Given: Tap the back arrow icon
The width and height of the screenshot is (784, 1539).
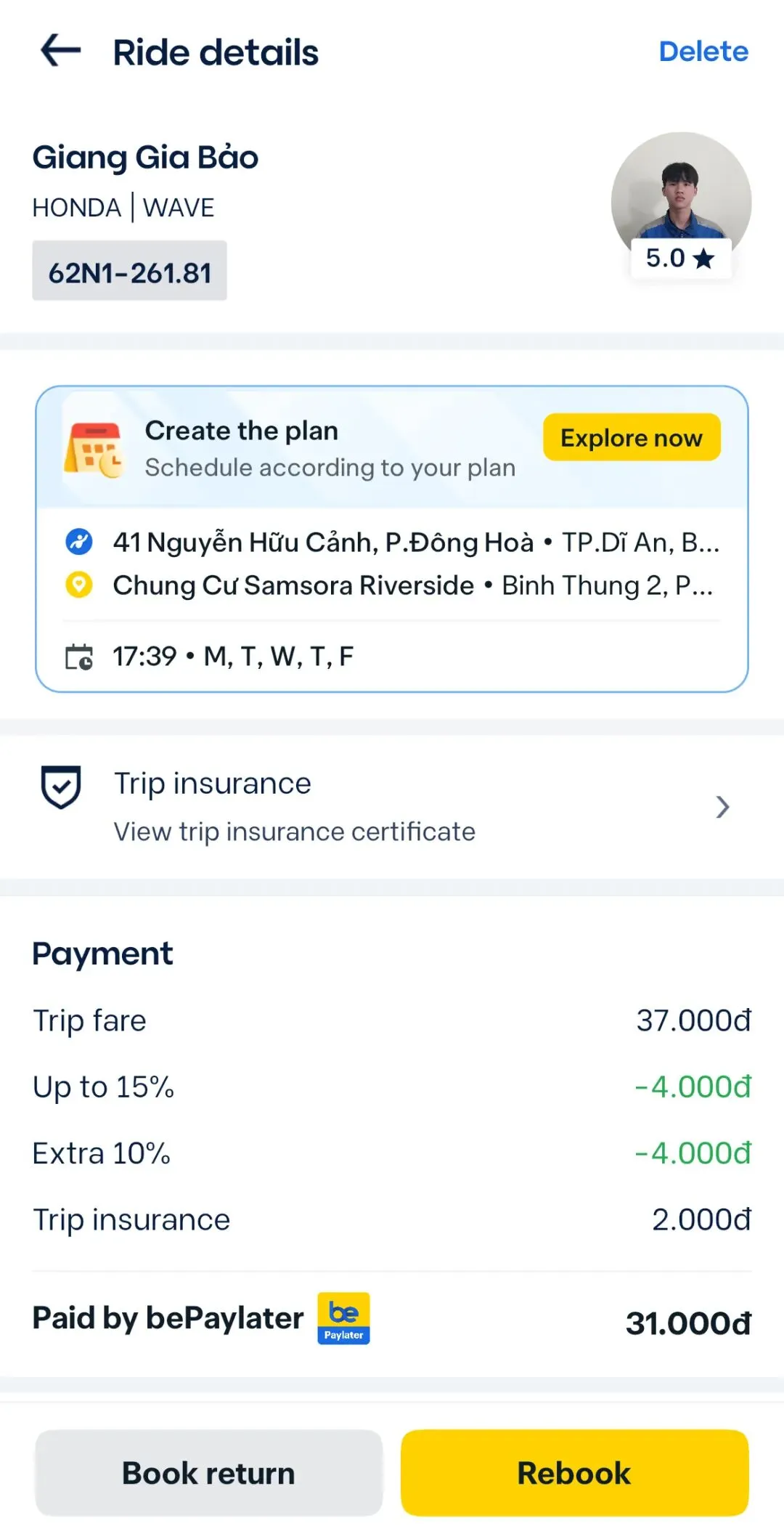Looking at the screenshot, I should (61, 51).
